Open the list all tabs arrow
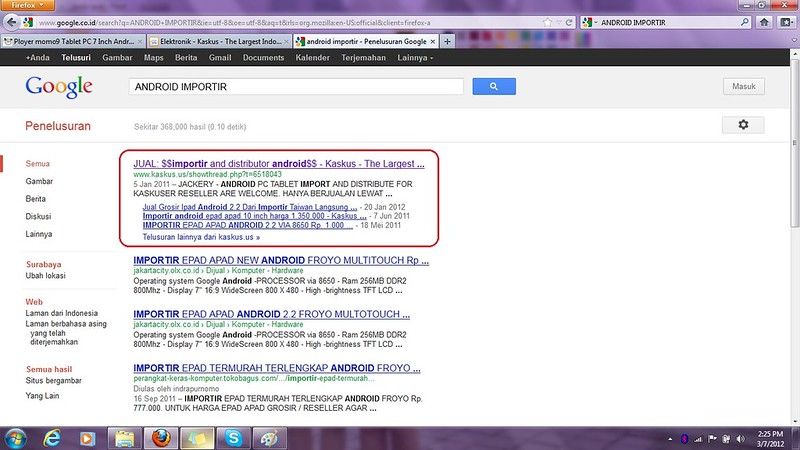The image size is (800, 450). pyautogui.click(x=794, y=40)
